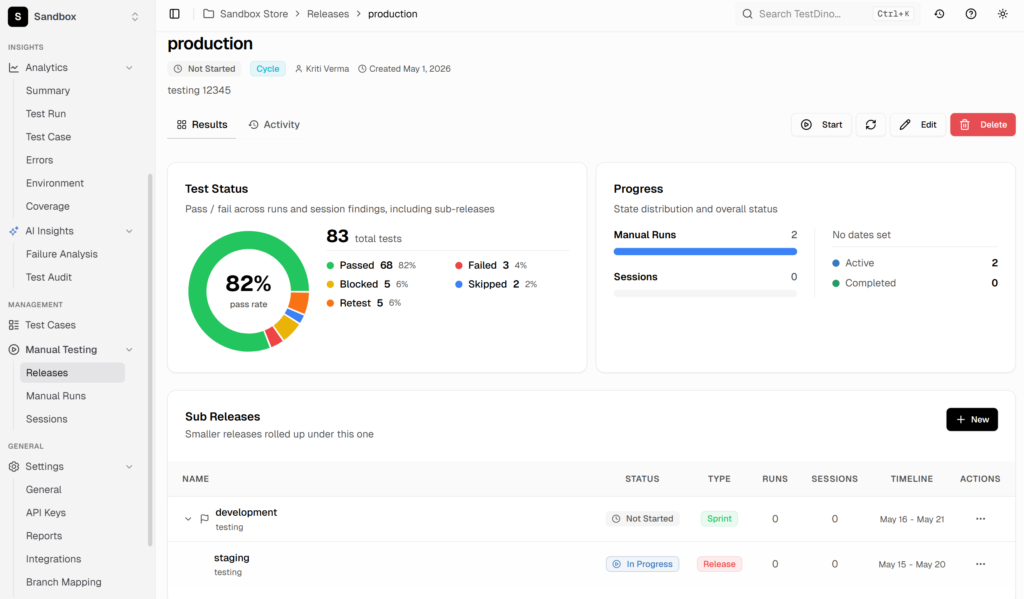Image resolution: width=1024 pixels, height=599 pixels.
Task: Toggle the sidebar panel icon
Action: pyautogui.click(x=174, y=14)
